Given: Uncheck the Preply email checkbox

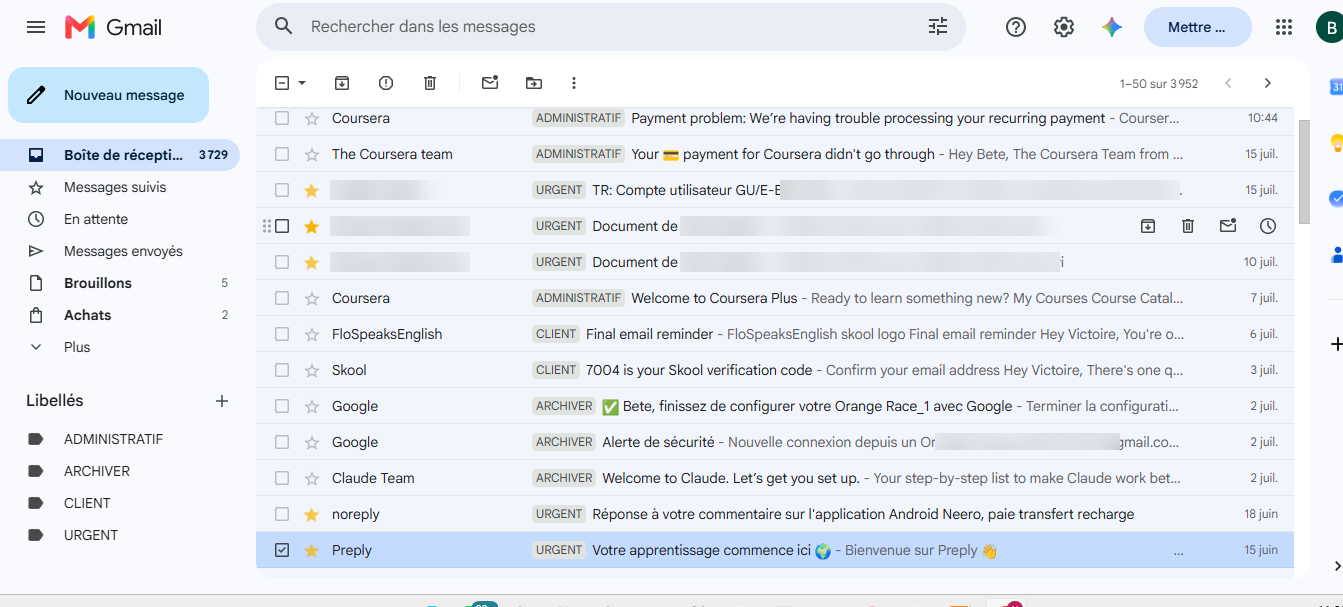Looking at the screenshot, I should pyautogui.click(x=282, y=550).
